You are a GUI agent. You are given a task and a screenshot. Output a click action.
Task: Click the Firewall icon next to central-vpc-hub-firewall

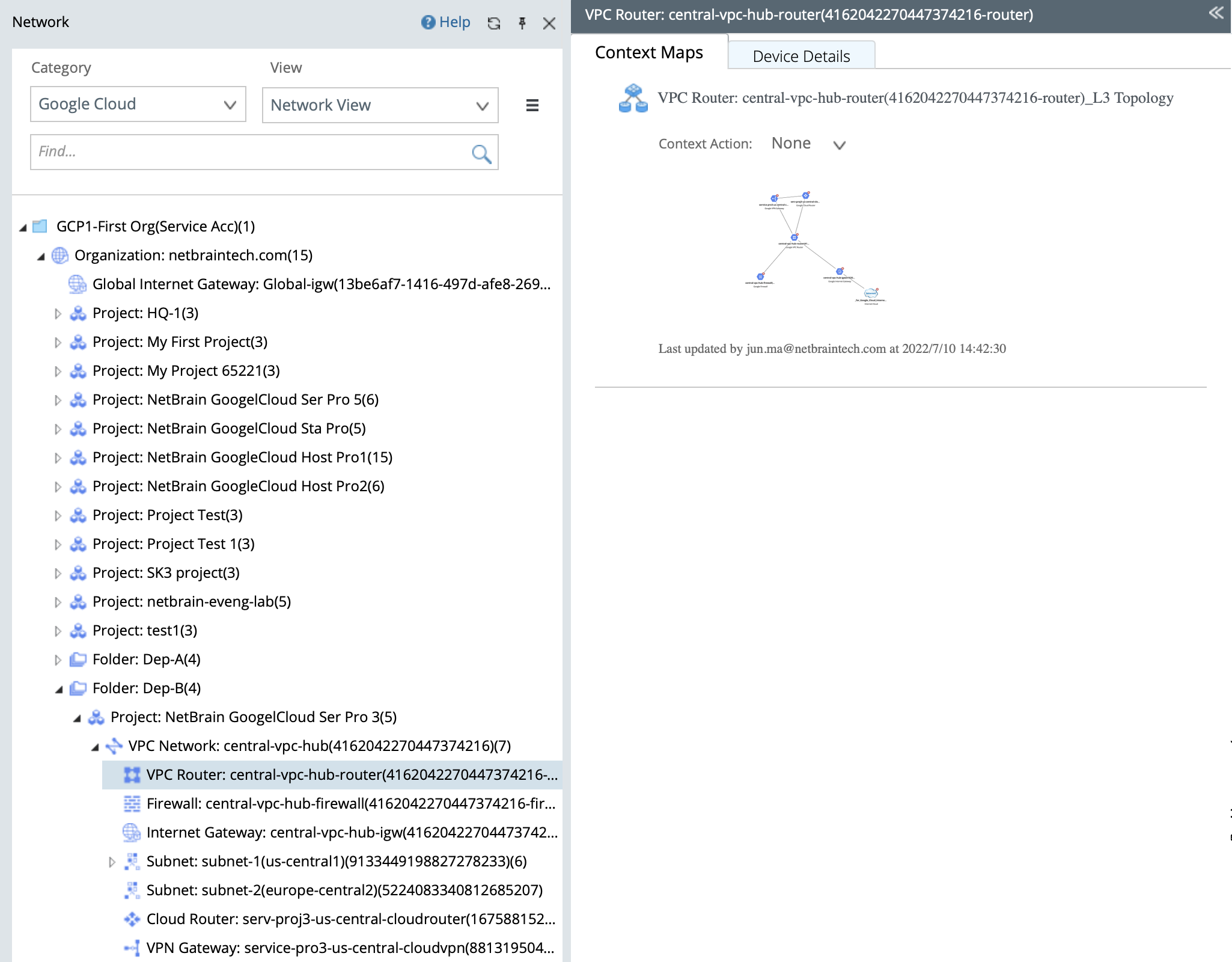pyautogui.click(x=132, y=804)
